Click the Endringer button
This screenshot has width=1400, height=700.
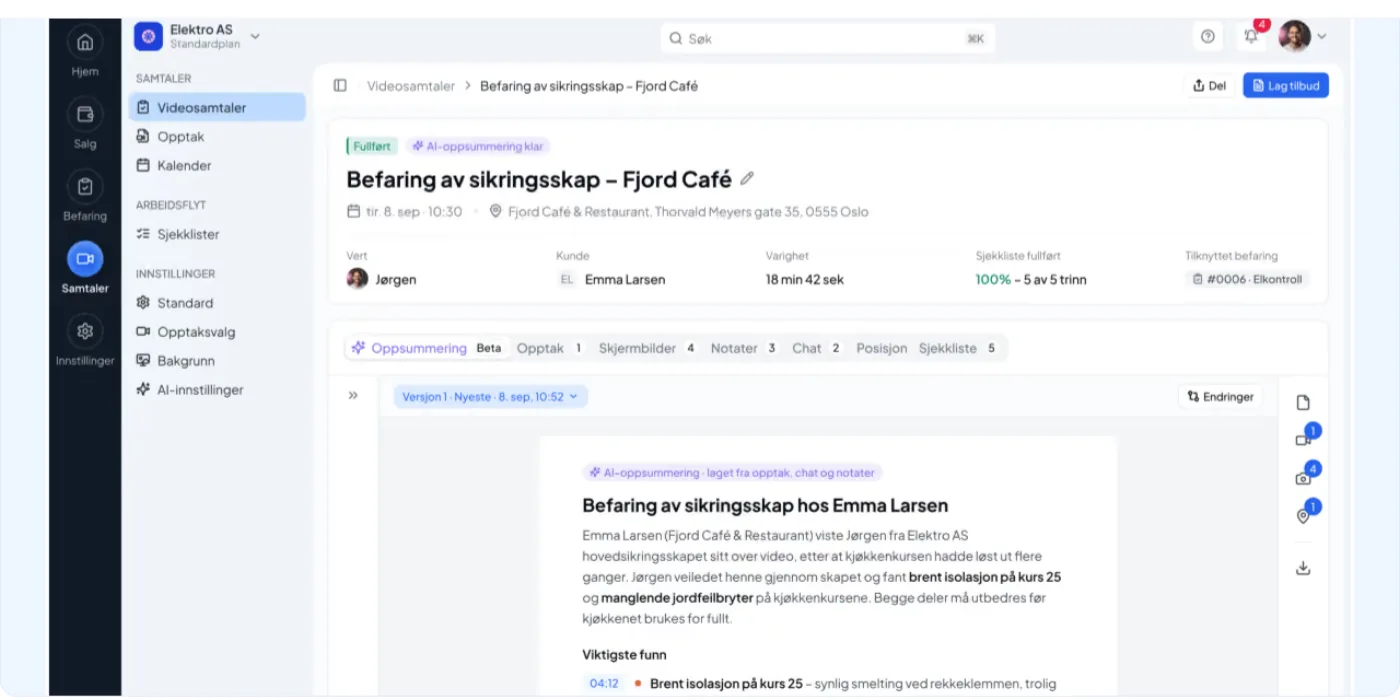[x=1220, y=397]
